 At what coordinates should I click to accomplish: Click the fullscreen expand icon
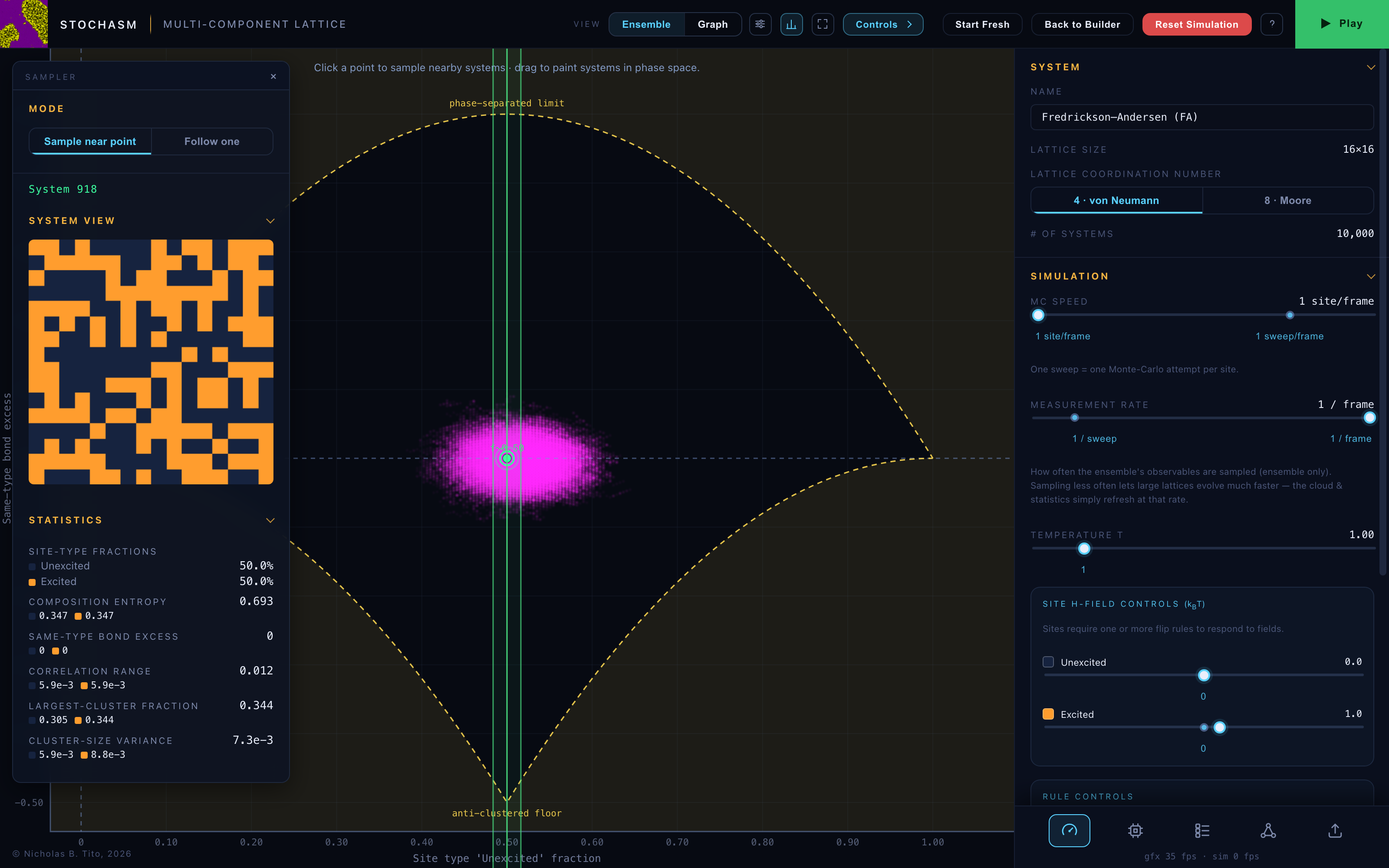tap(823, 24)
